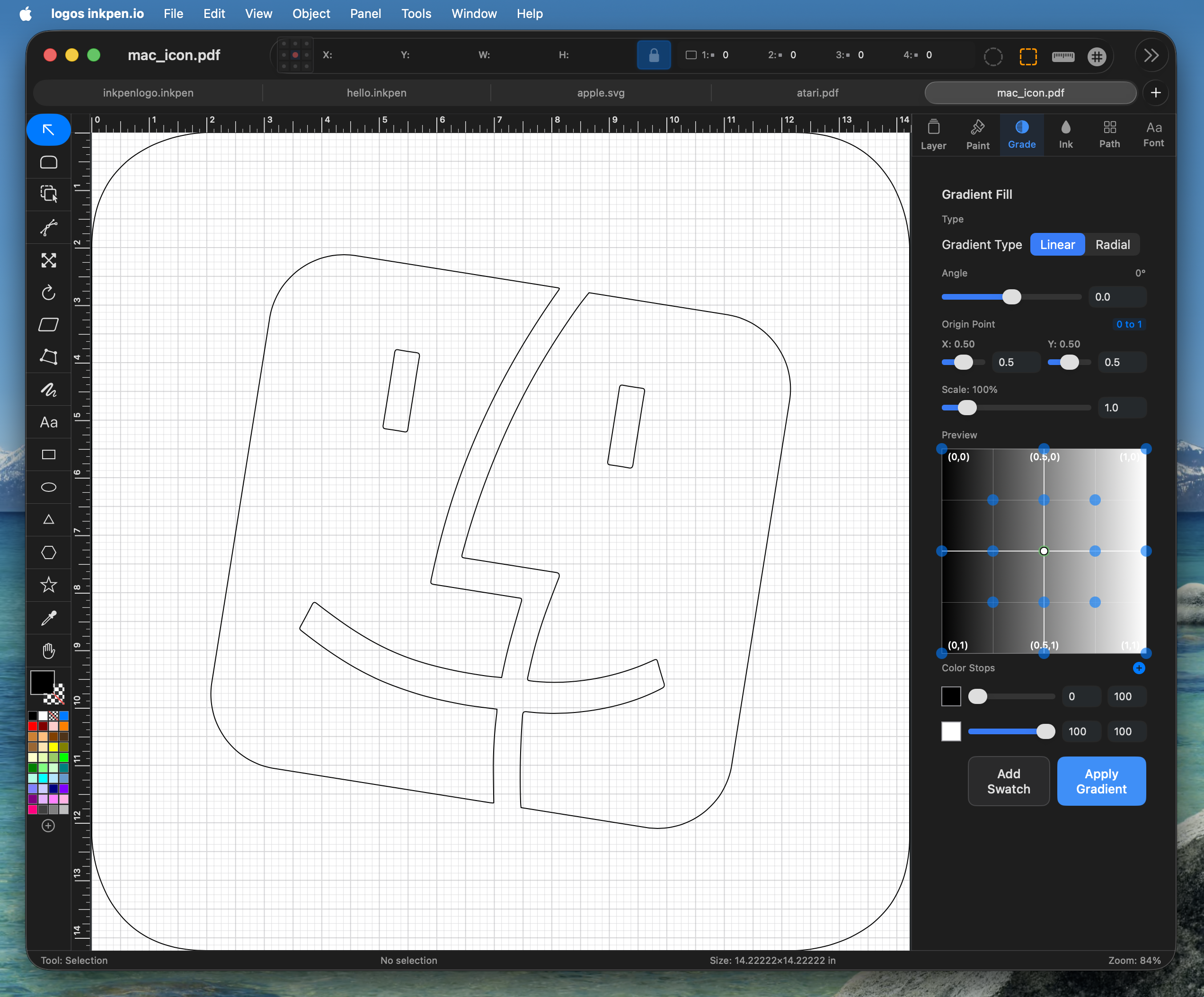Add a new color stop
1204x997 pixels.
pos(1139,668)
